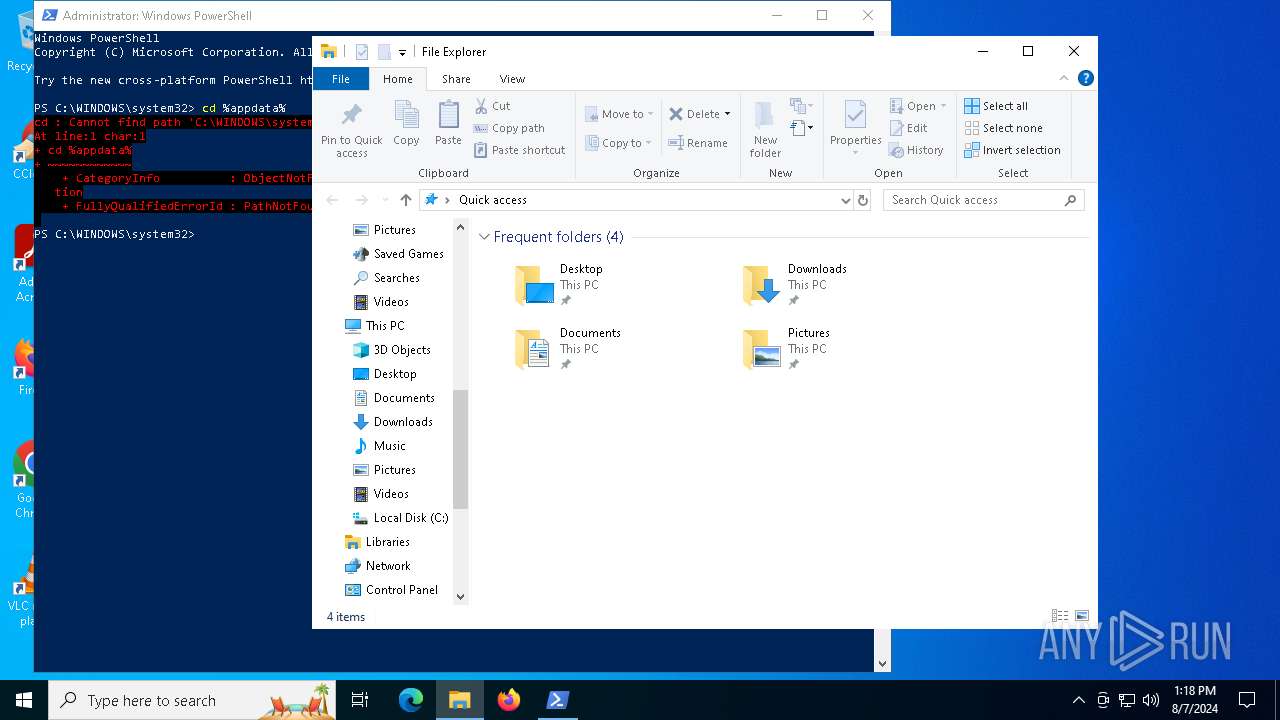Open the File tab
Viewport: 1280px width, 720px height.
tap(341, 79)
